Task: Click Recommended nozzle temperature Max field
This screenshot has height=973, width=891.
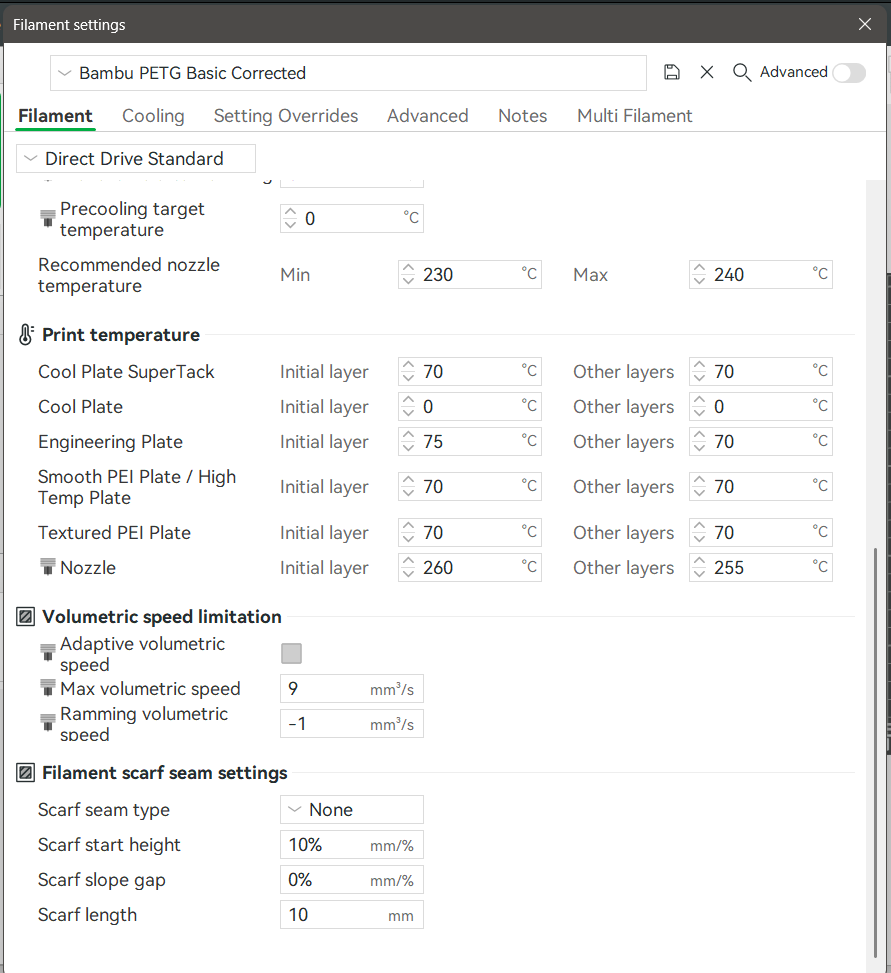Action: coord(761,274)
